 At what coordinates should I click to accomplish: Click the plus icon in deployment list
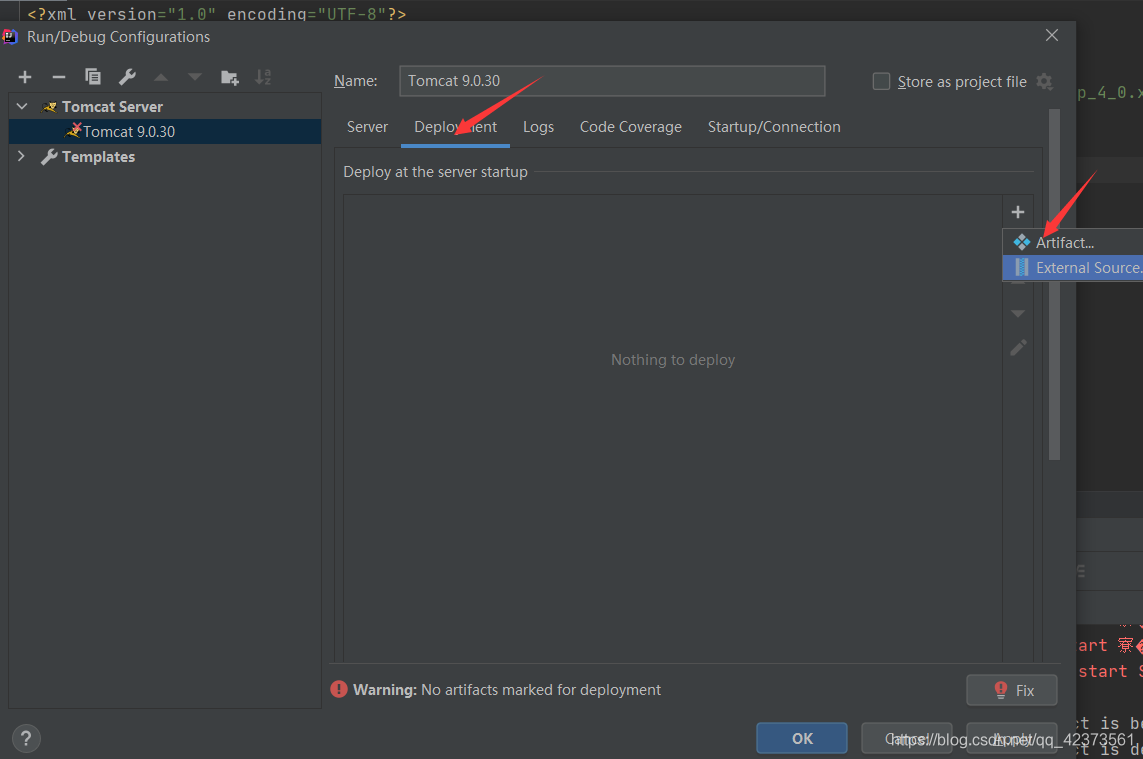click(1018, 212)
